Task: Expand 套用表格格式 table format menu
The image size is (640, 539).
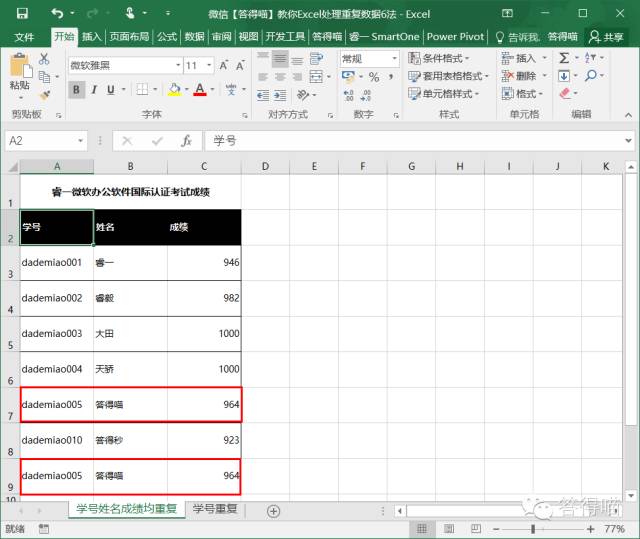Action: pos(448,76)
